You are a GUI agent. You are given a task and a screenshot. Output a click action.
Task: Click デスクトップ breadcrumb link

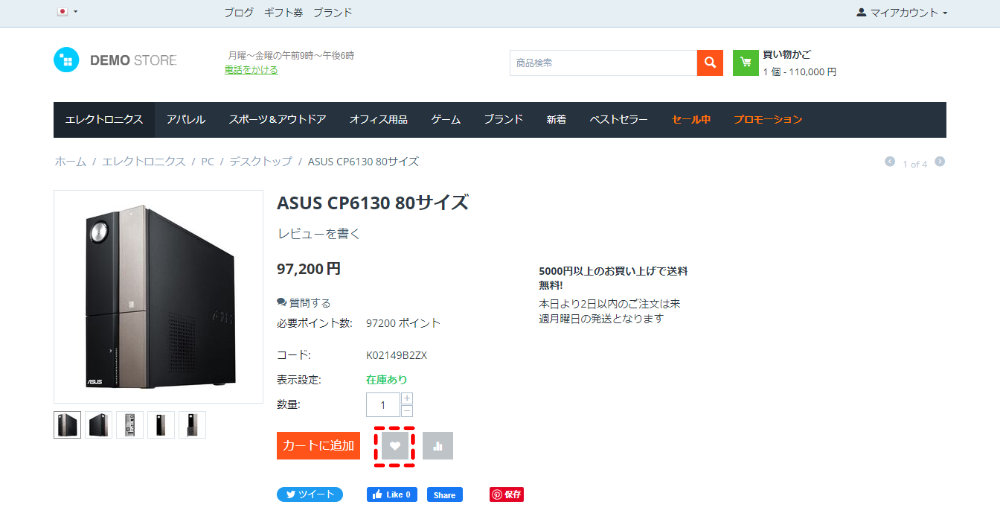coord(261,162)
